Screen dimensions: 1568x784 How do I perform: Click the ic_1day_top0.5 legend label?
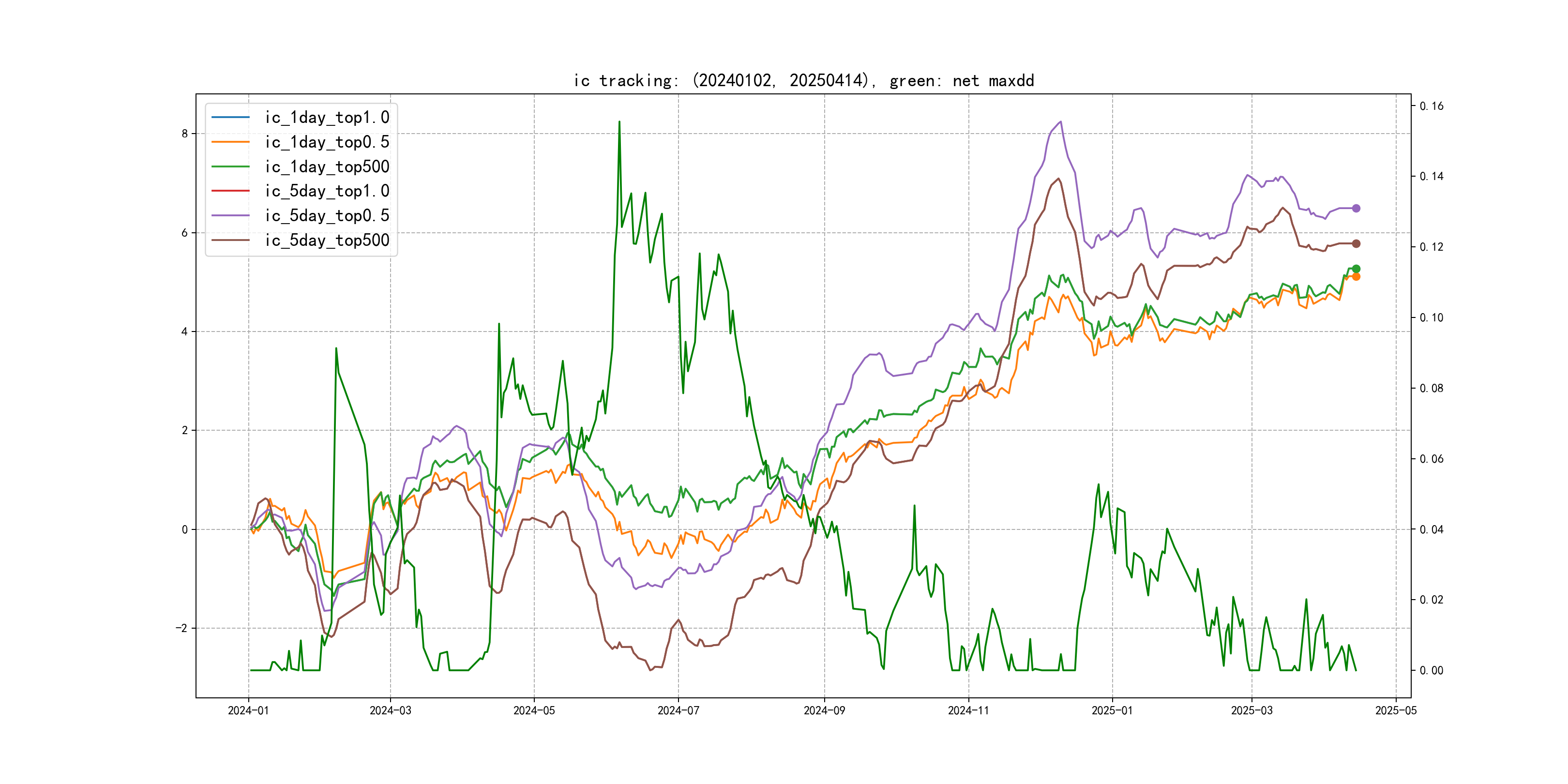pos(327,142)
